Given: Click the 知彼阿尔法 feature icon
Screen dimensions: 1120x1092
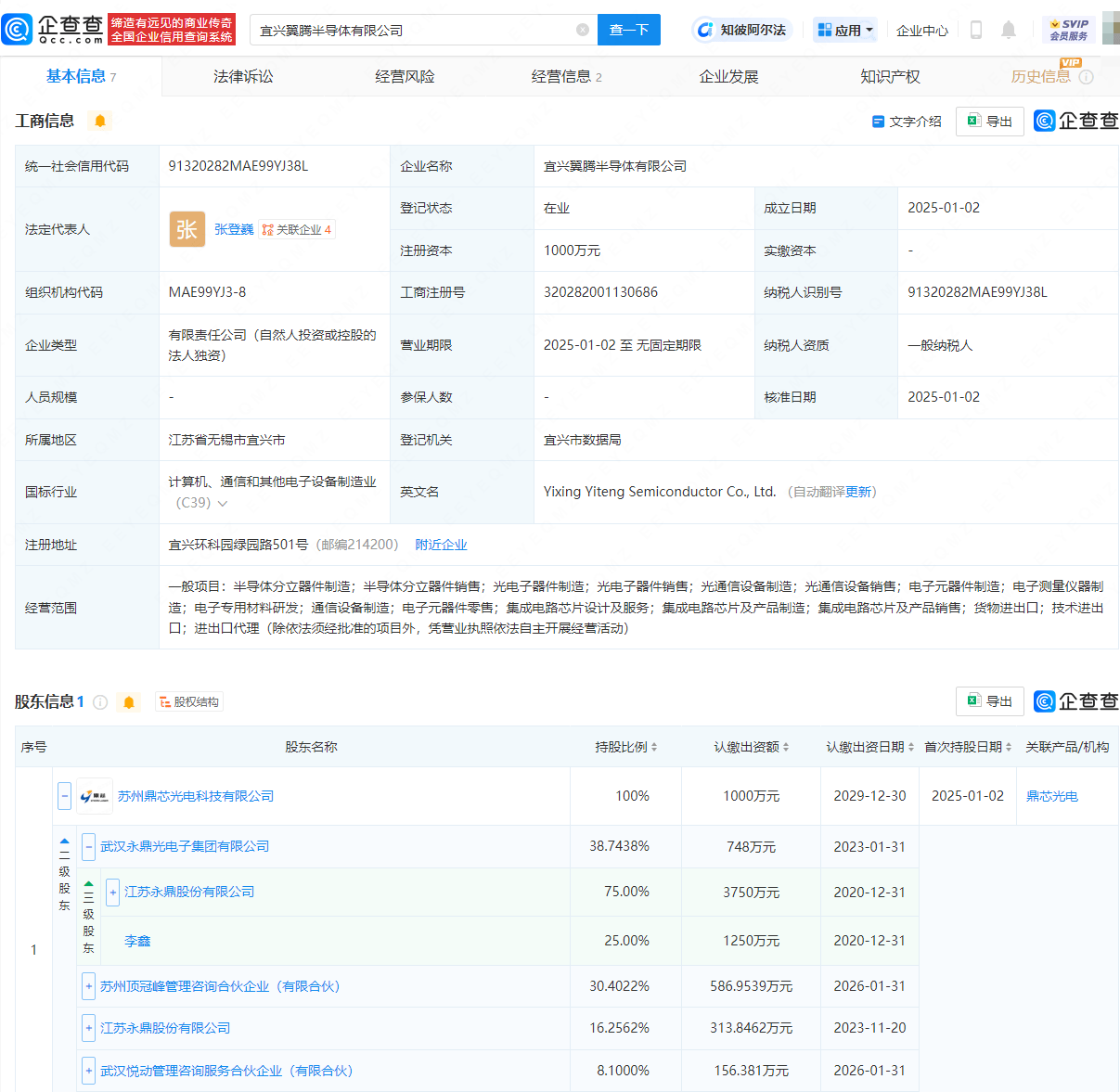Looking at the screenshot, I should [x=705, y=31].
